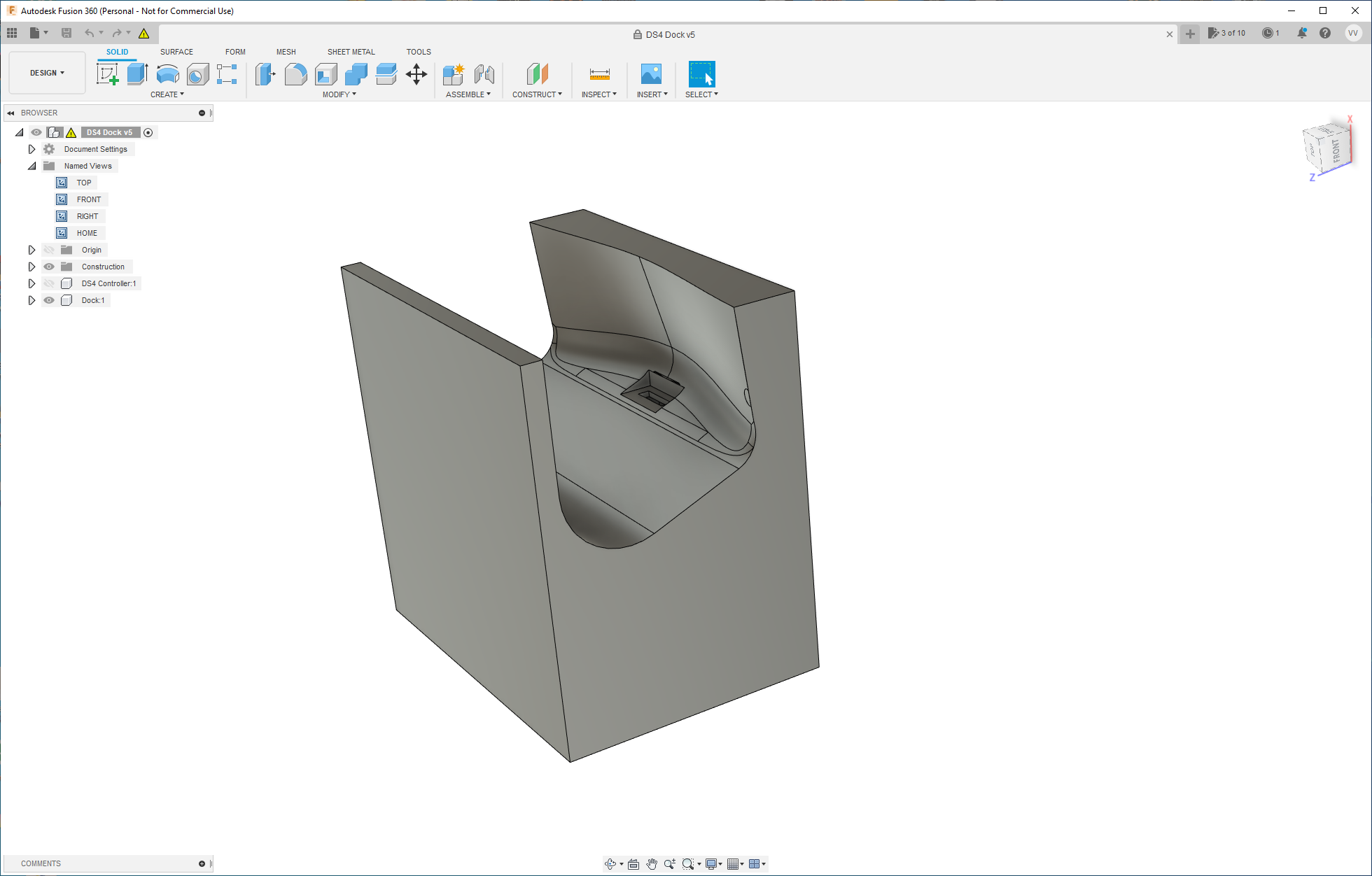The width and height of the screenshot is (1372, 876).
Task: Click the yellow warning icon in quick access bar
Action: click(144, 33)
